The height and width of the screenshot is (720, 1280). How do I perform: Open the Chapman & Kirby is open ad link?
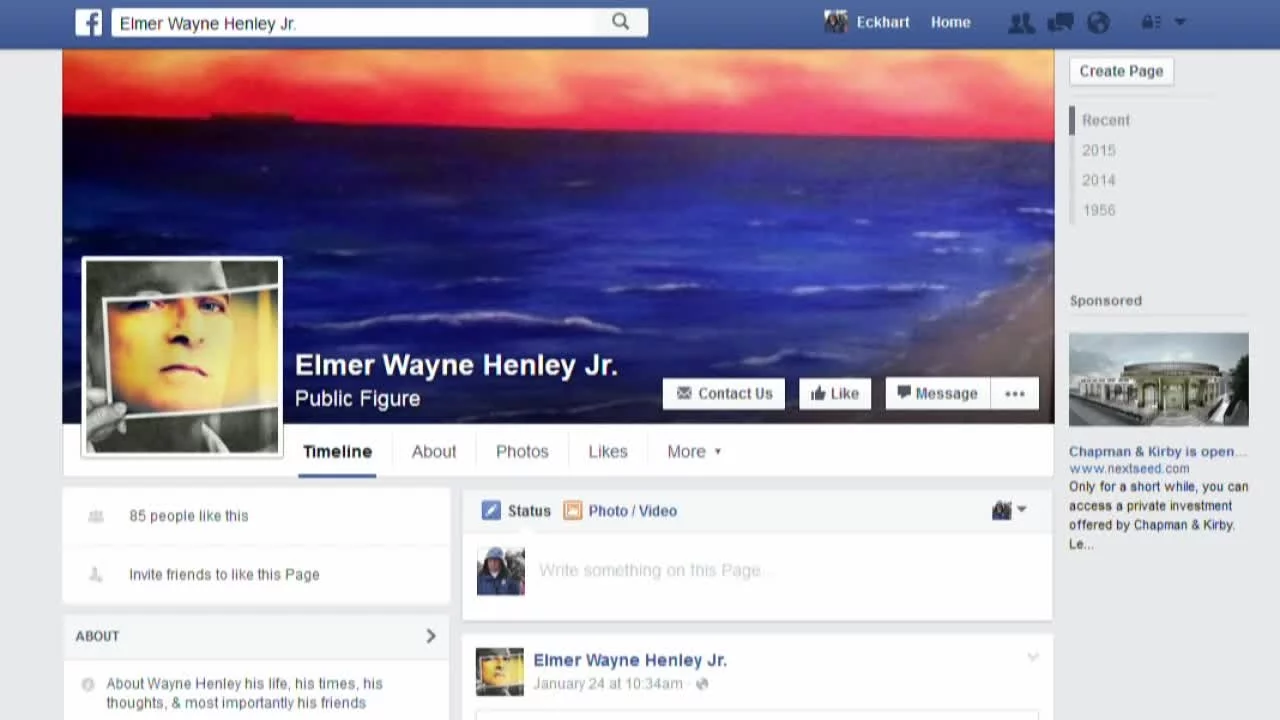click(x=1157, y=451)
